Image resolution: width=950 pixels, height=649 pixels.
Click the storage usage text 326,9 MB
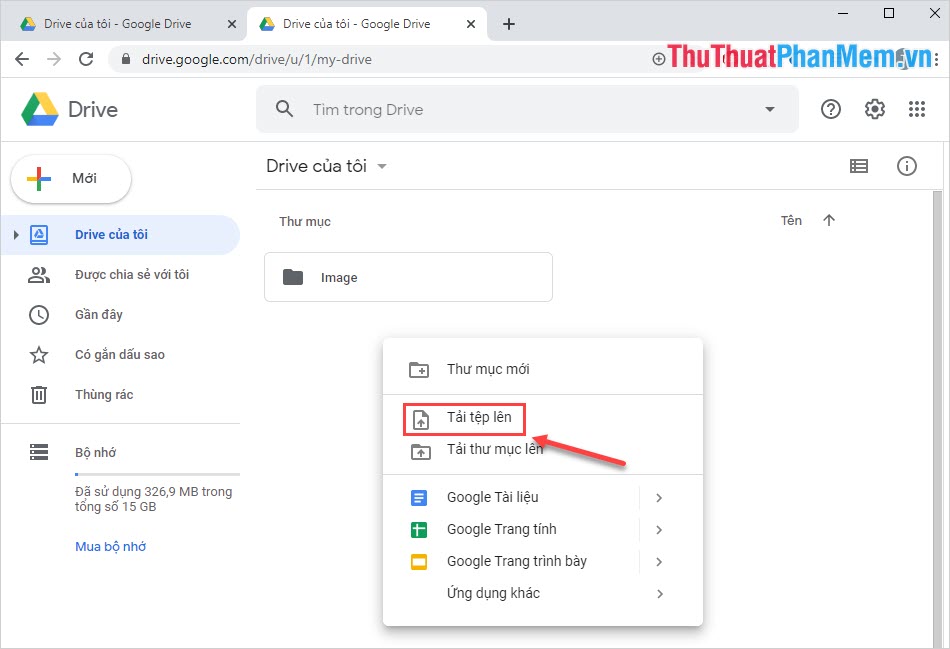pos(153,499)
